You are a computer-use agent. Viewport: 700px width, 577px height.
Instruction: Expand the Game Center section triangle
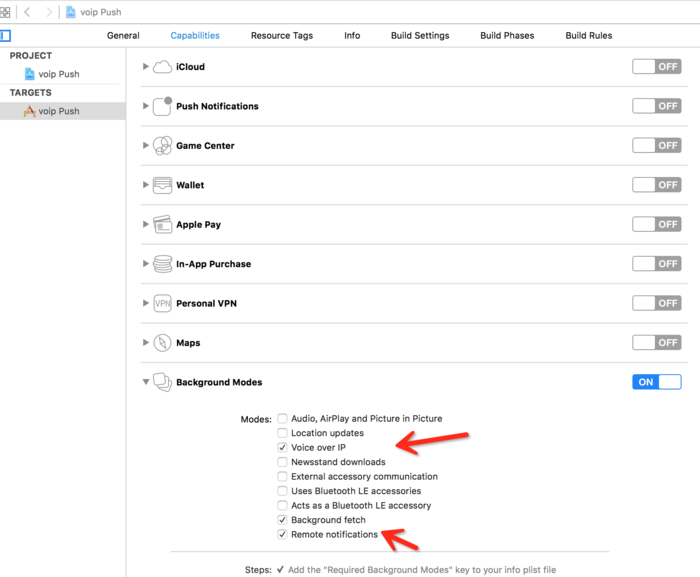click(146, 145)
